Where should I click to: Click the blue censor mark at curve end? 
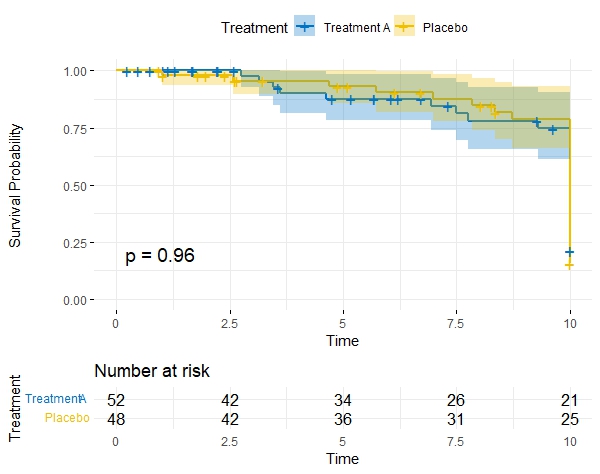(x=569, y=252)
